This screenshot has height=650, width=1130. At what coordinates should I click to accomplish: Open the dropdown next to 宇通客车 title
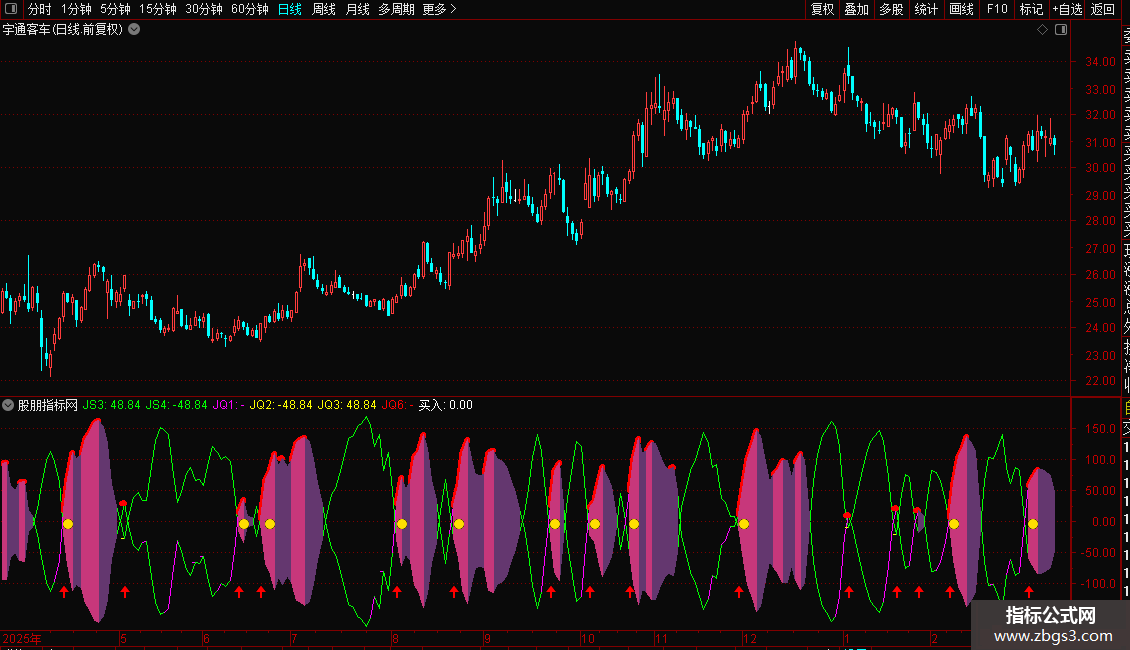pyautogui.click(x=134, y=30)
